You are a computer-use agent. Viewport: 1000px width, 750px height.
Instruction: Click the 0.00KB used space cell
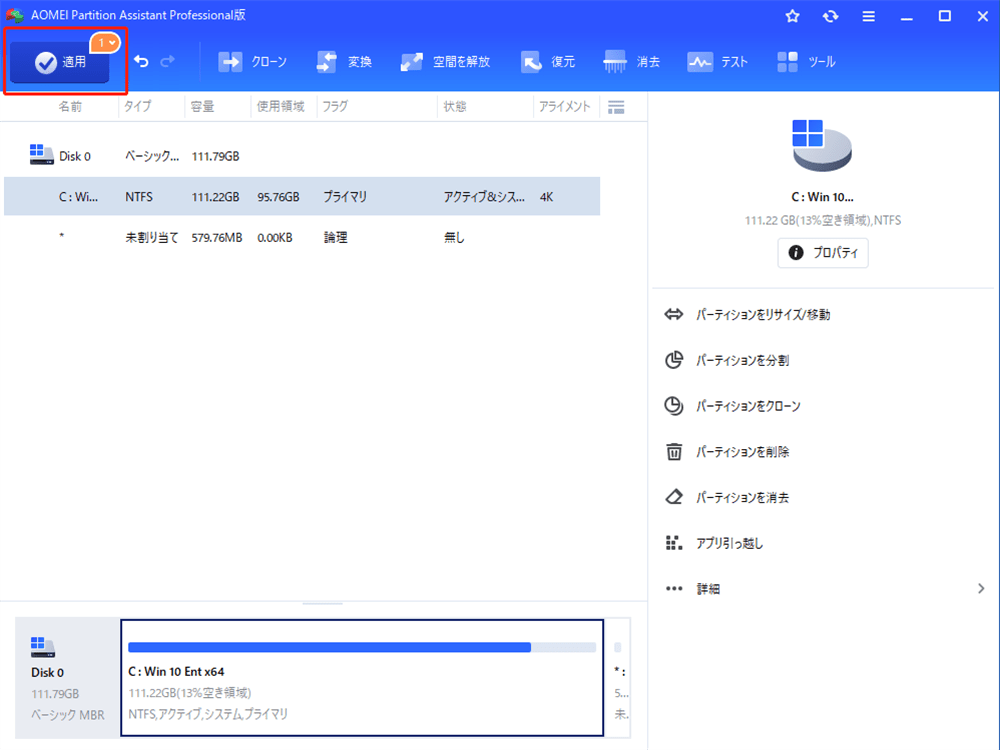click(275, 238)
